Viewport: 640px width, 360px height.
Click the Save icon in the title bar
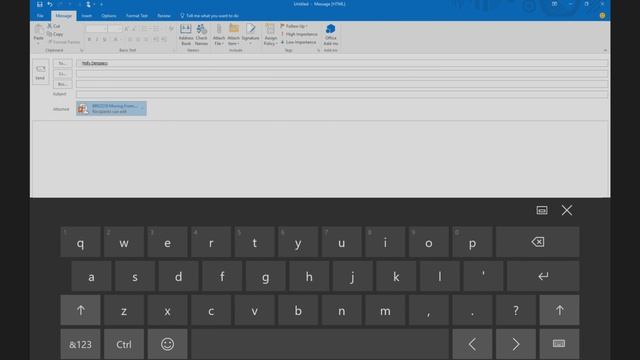[40, 4]
